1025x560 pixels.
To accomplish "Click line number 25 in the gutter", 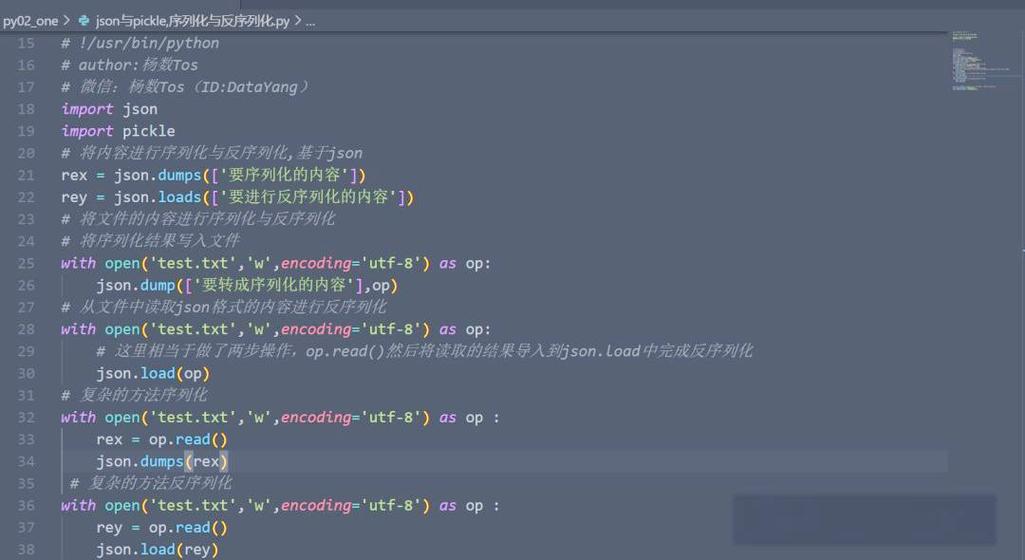I will pyautogui.click(x=26, y=263).
